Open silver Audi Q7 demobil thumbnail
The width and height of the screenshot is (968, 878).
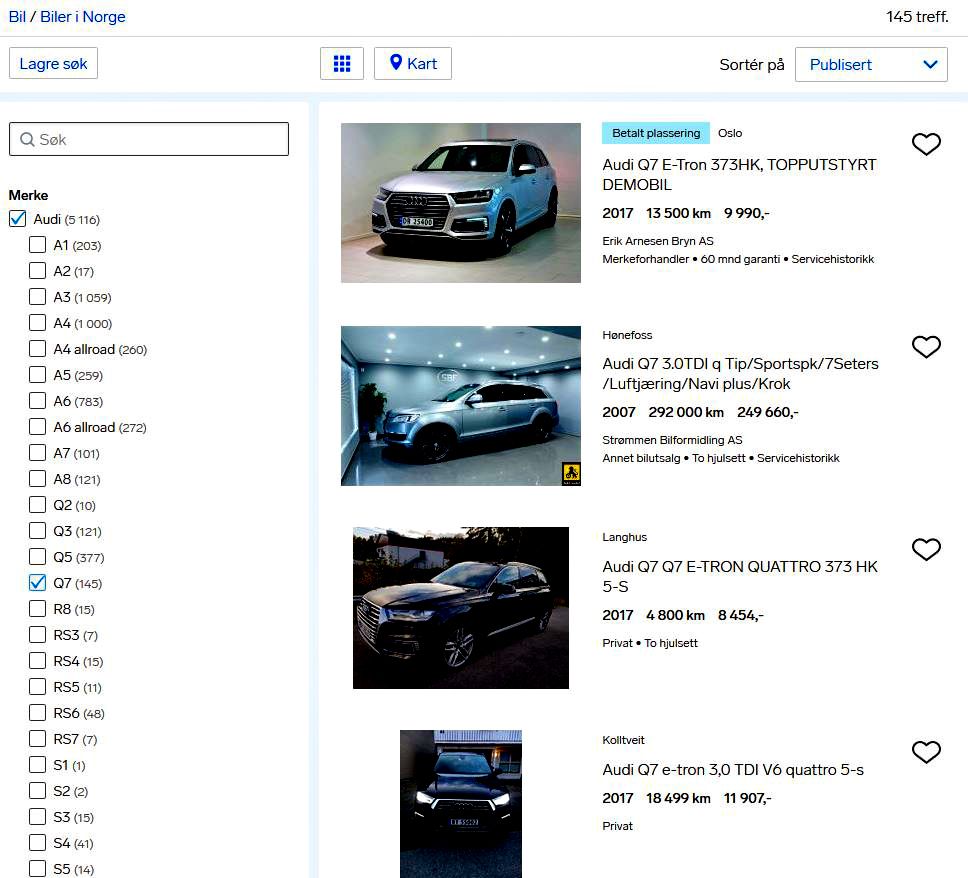click(x=460, y=203)
